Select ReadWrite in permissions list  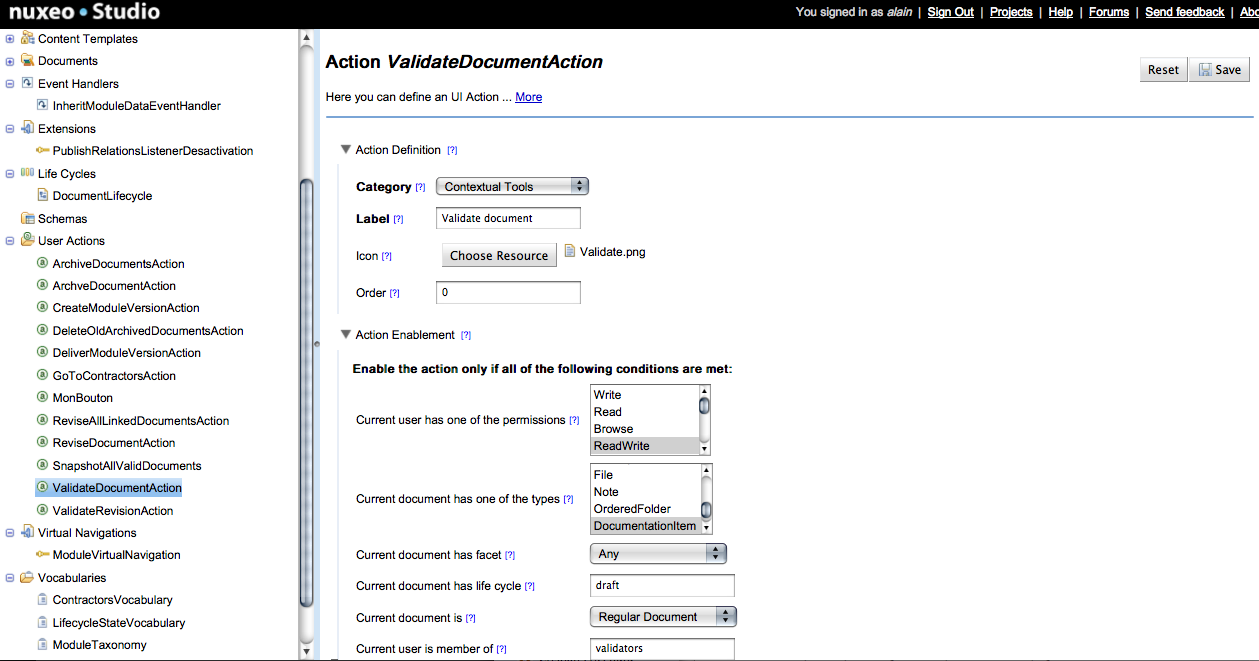pyautogui.click(x=644, y=446)
